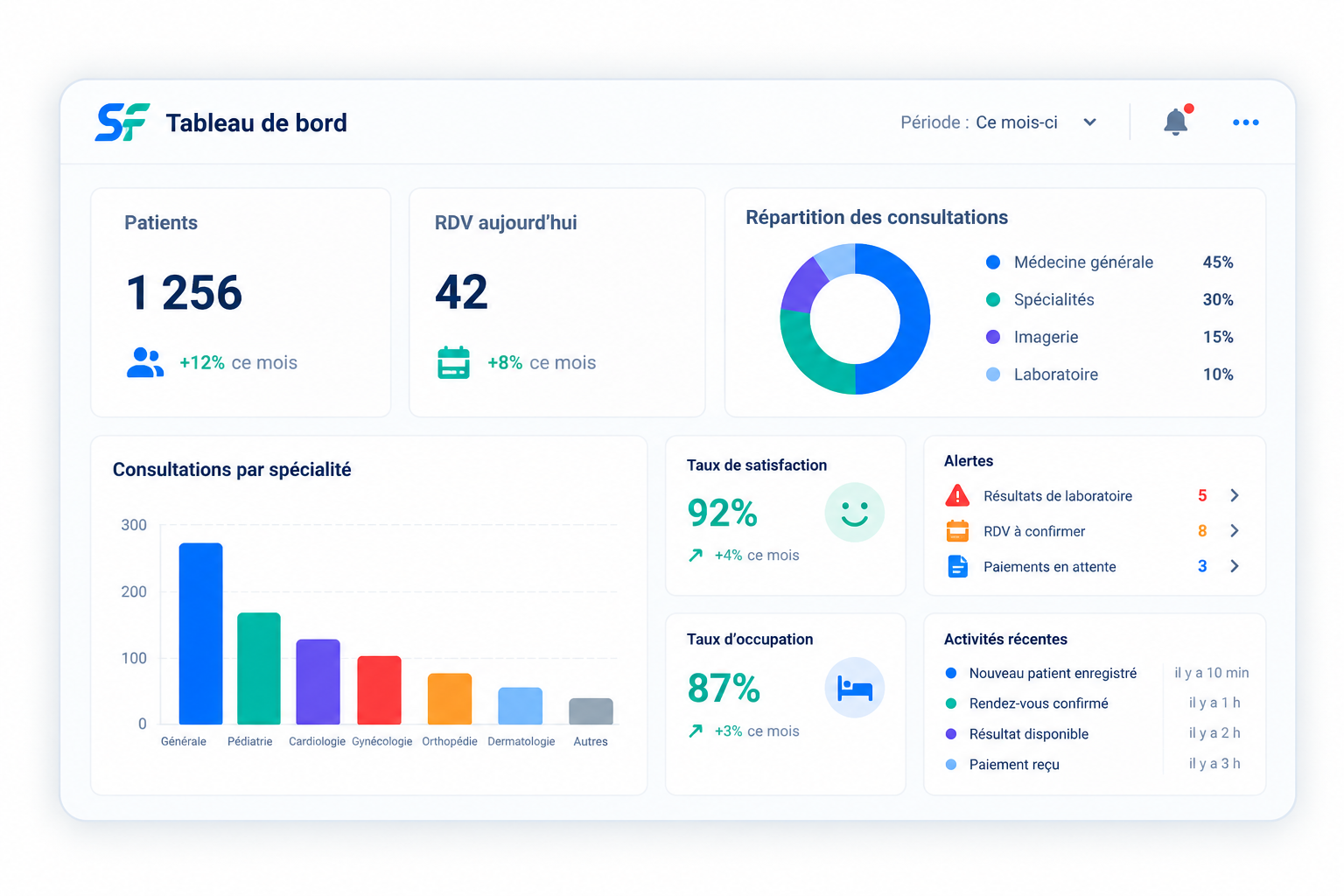Click the upward arrow beside +3% ce mois
This screenshot has height=896, width=1344.
(696, 731)
